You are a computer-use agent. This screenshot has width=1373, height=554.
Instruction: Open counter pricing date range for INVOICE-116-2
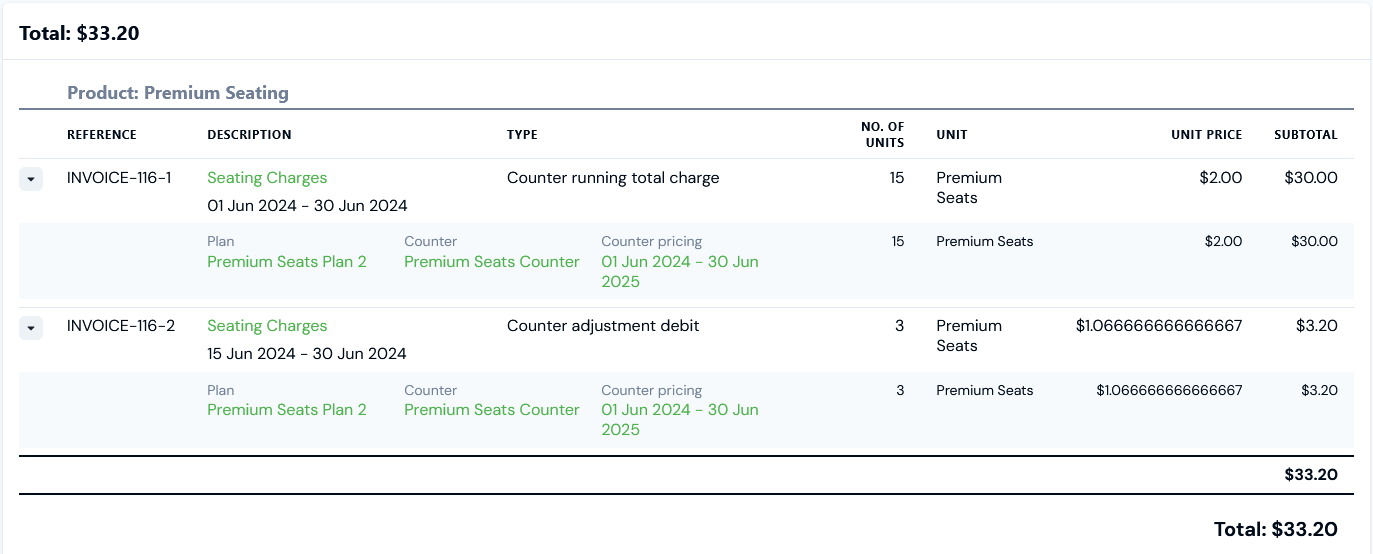(680, 420)
